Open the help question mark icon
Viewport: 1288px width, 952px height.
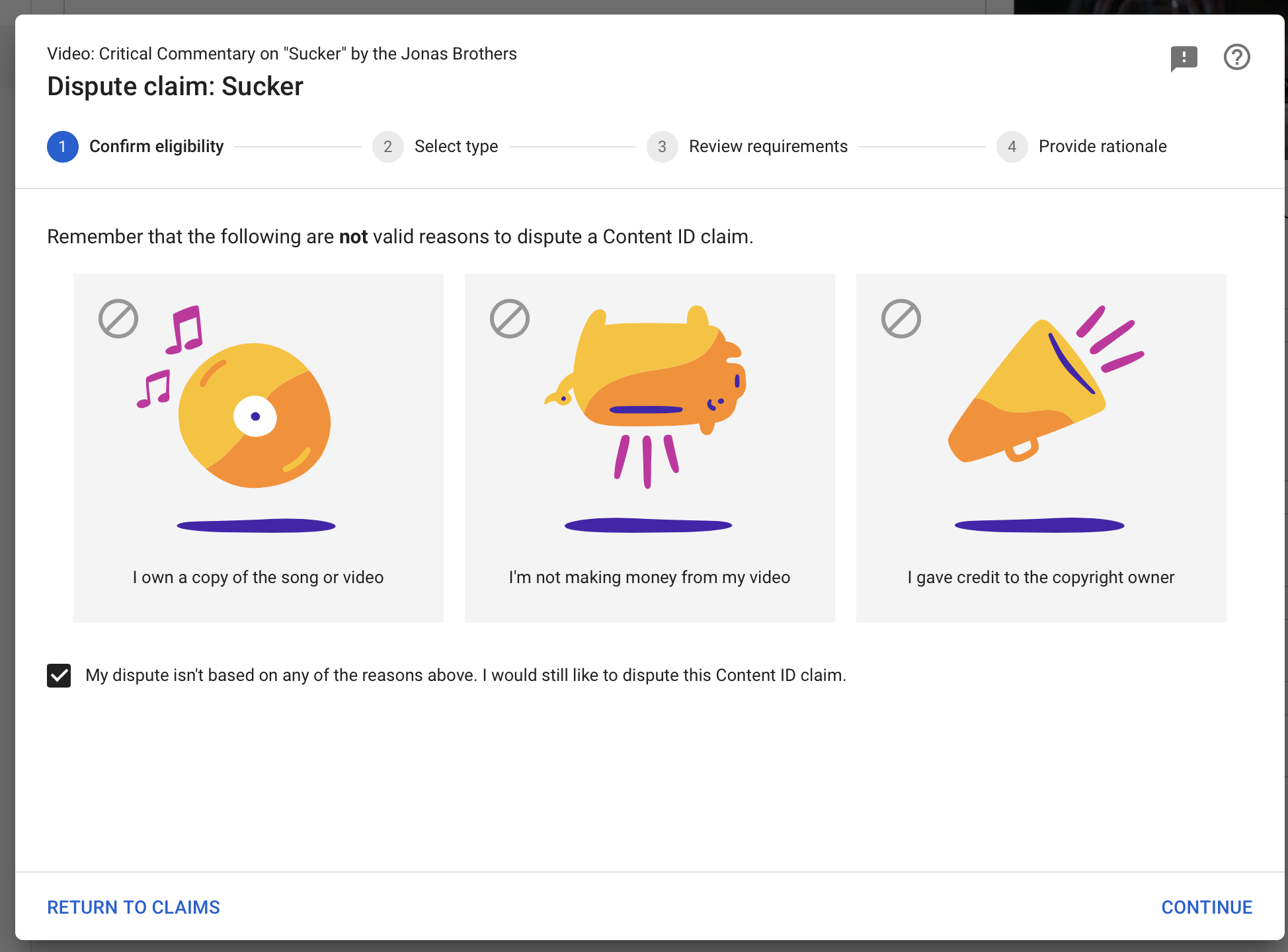1236,57
